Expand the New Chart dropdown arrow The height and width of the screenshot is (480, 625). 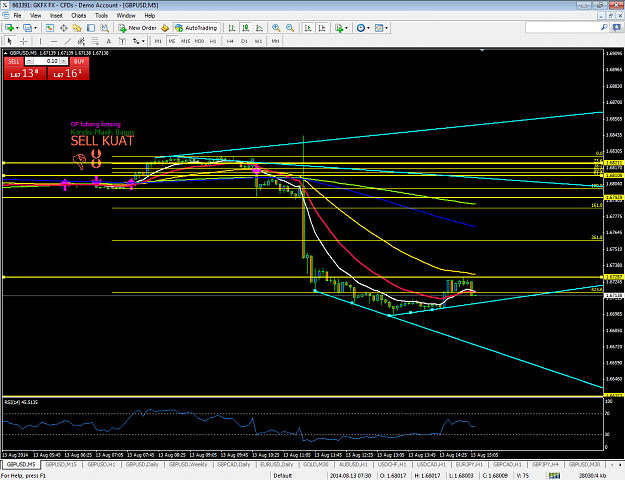(x=17, y=28)
